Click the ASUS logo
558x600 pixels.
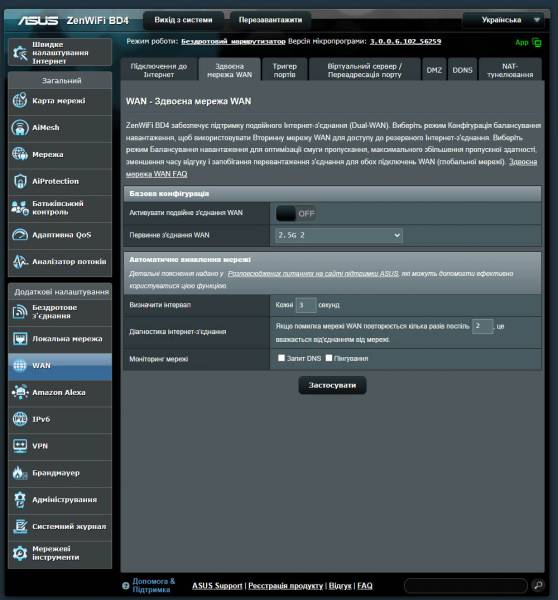pyautogui.click(x=38, y=20)
